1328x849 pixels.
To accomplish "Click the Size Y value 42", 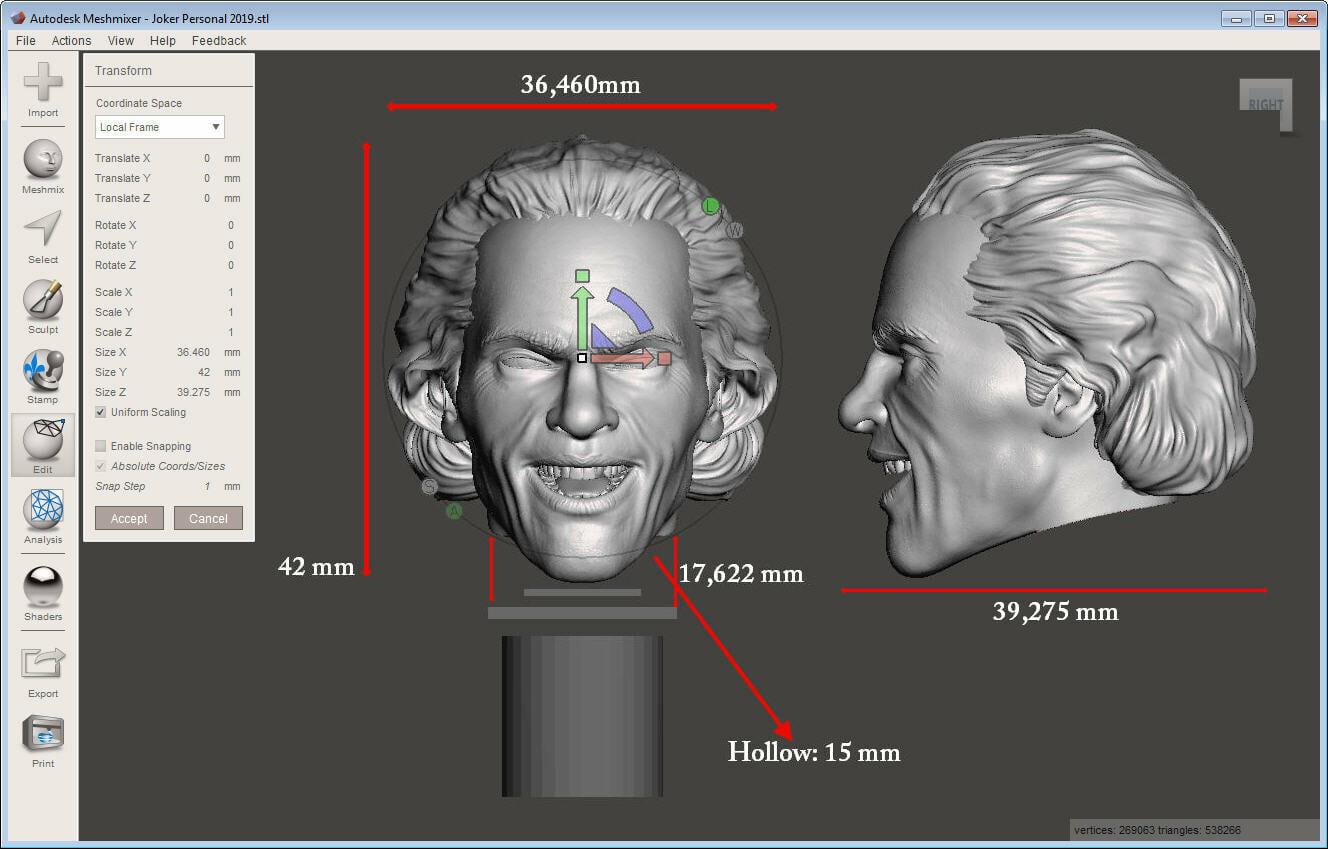I will click(x=205, y=372).
